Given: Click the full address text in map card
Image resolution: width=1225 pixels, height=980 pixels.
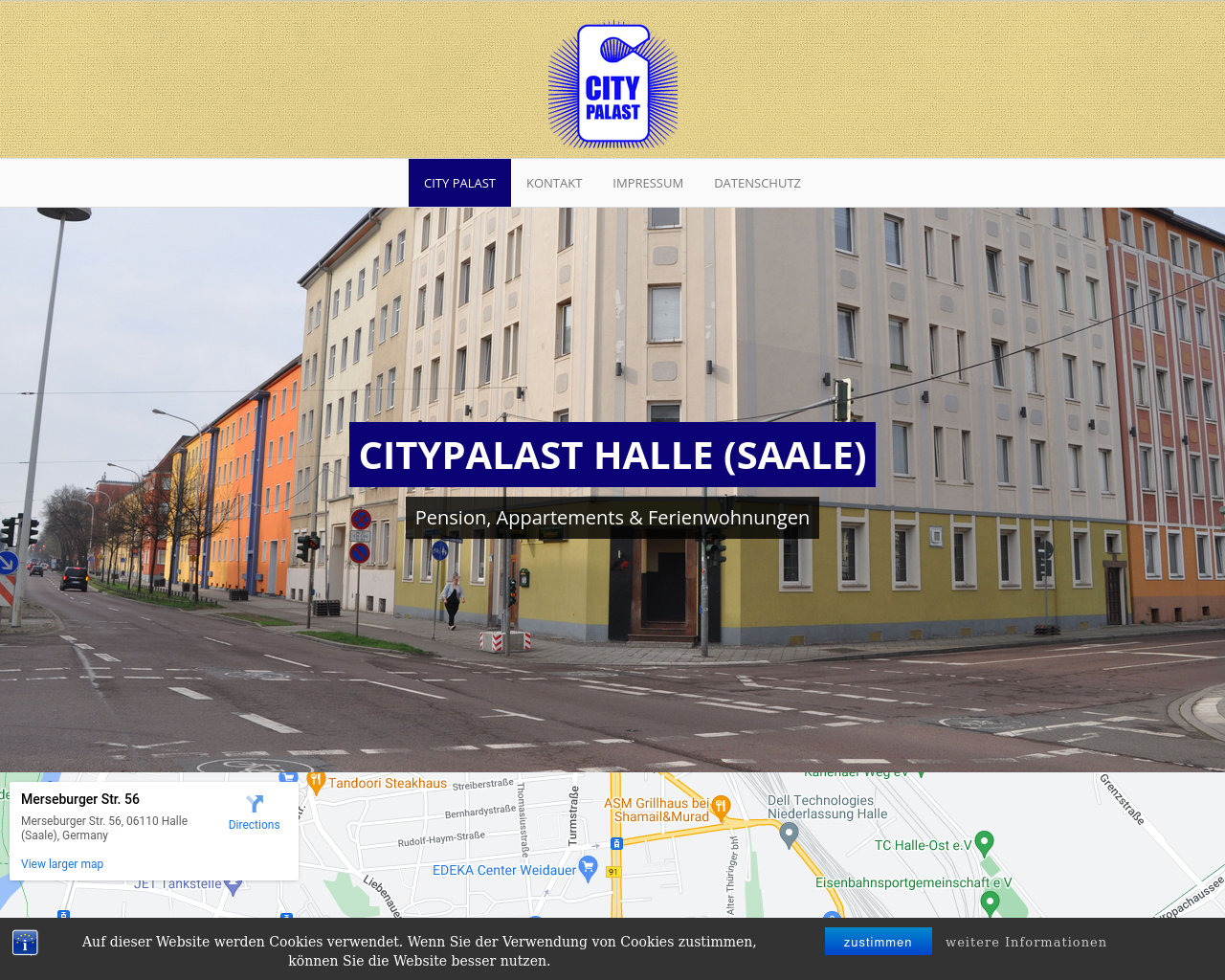Looking at the screenshot, I should click(x=104, y=828).
